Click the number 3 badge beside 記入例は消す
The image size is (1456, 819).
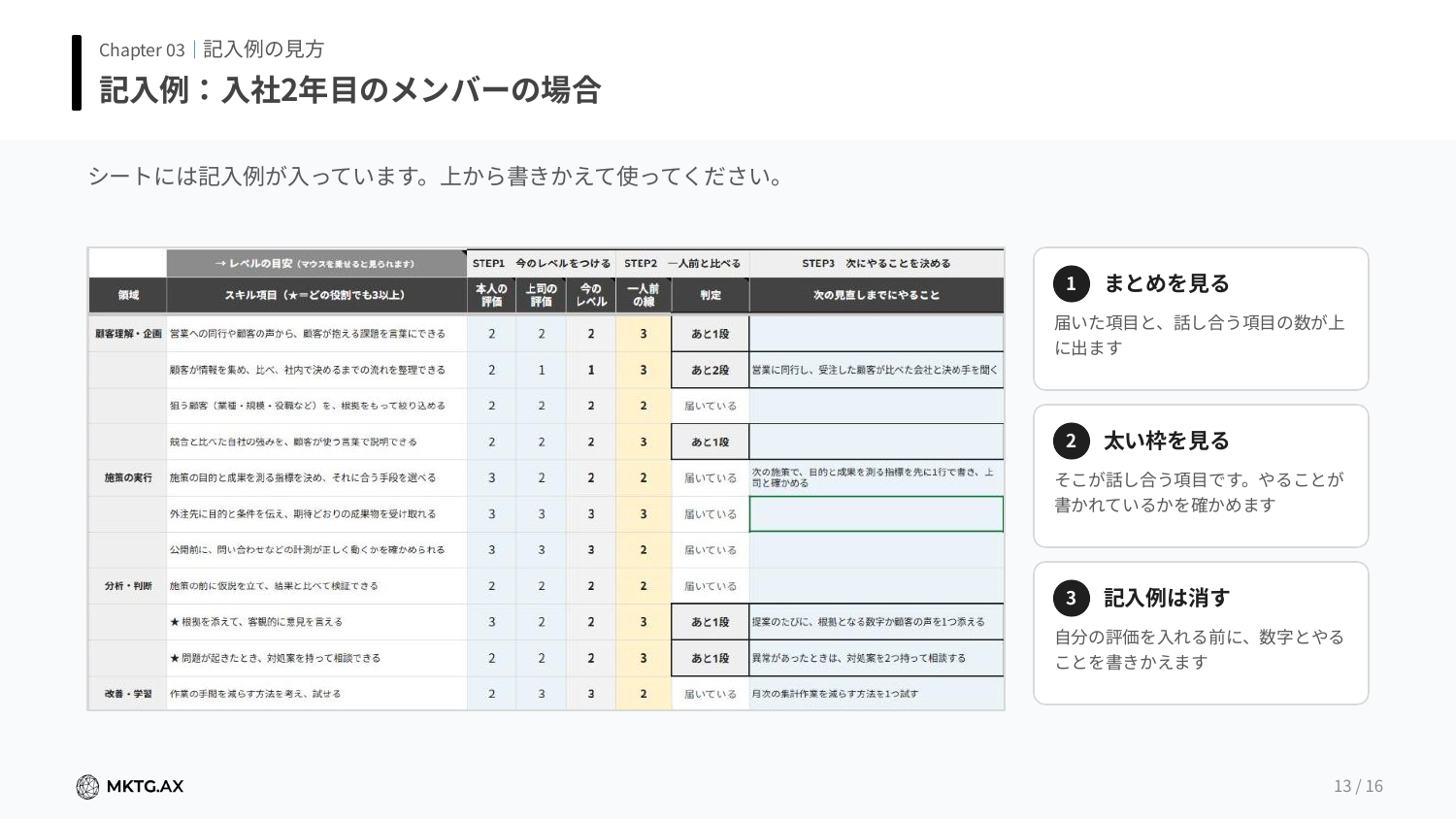tap(1071, 598)
